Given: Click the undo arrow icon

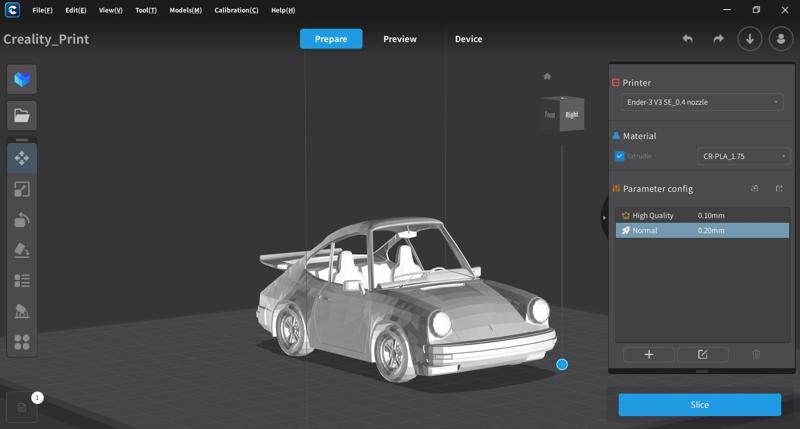Looking at the screenshot, I should click(688, 39).
